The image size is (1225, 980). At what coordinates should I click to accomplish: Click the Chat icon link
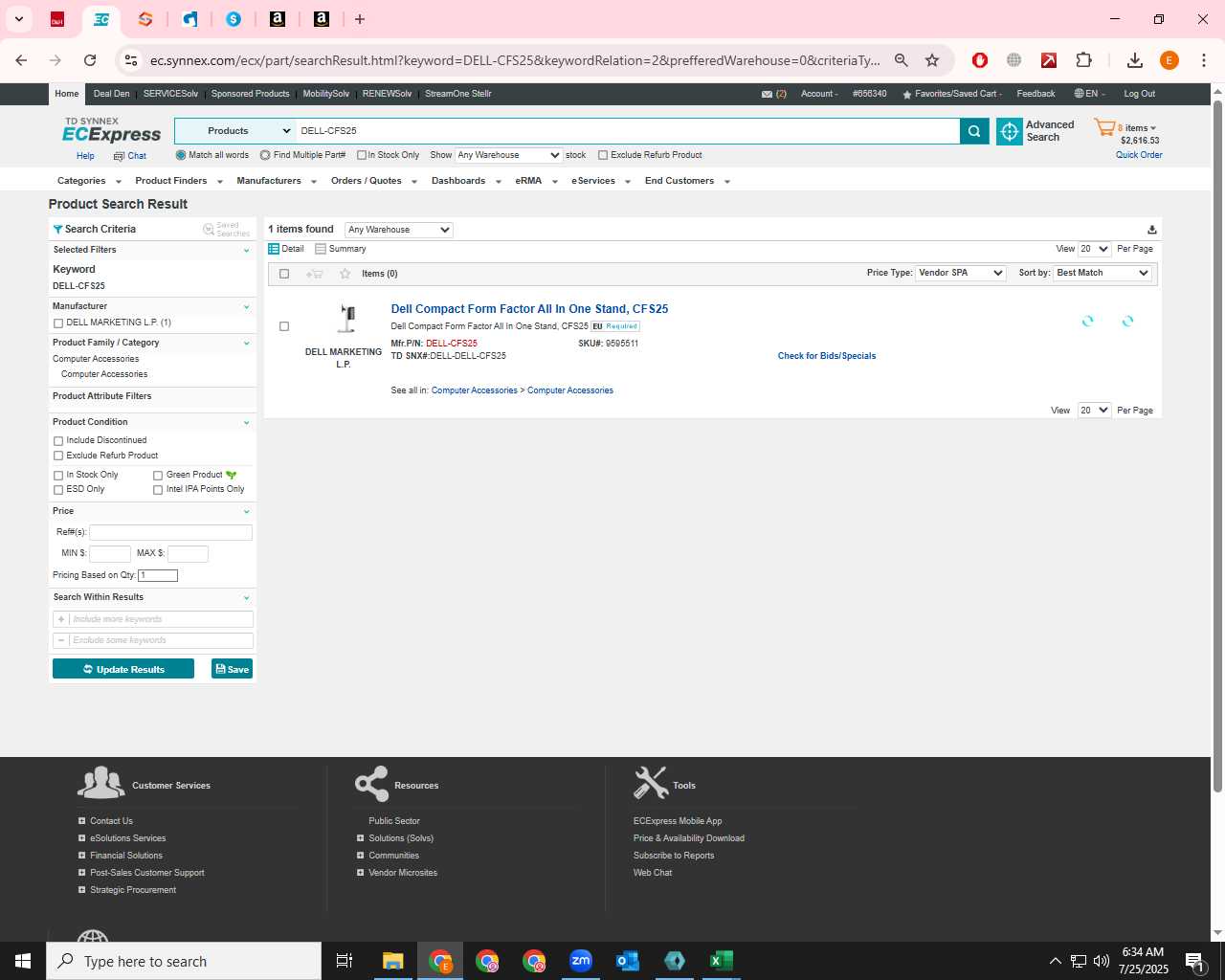[130, 156]
